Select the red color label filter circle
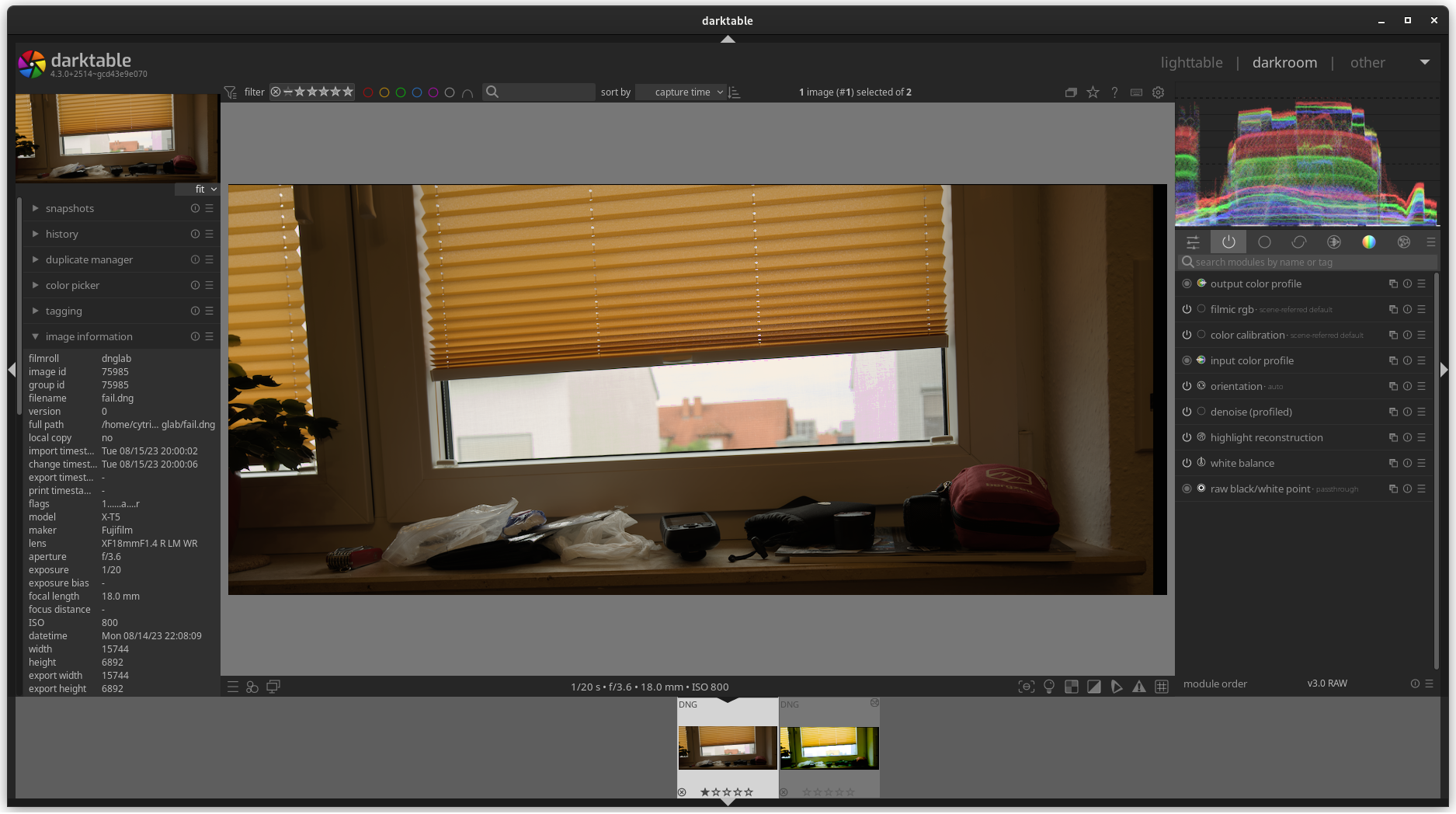1456x814 pixels. [368, 92]
